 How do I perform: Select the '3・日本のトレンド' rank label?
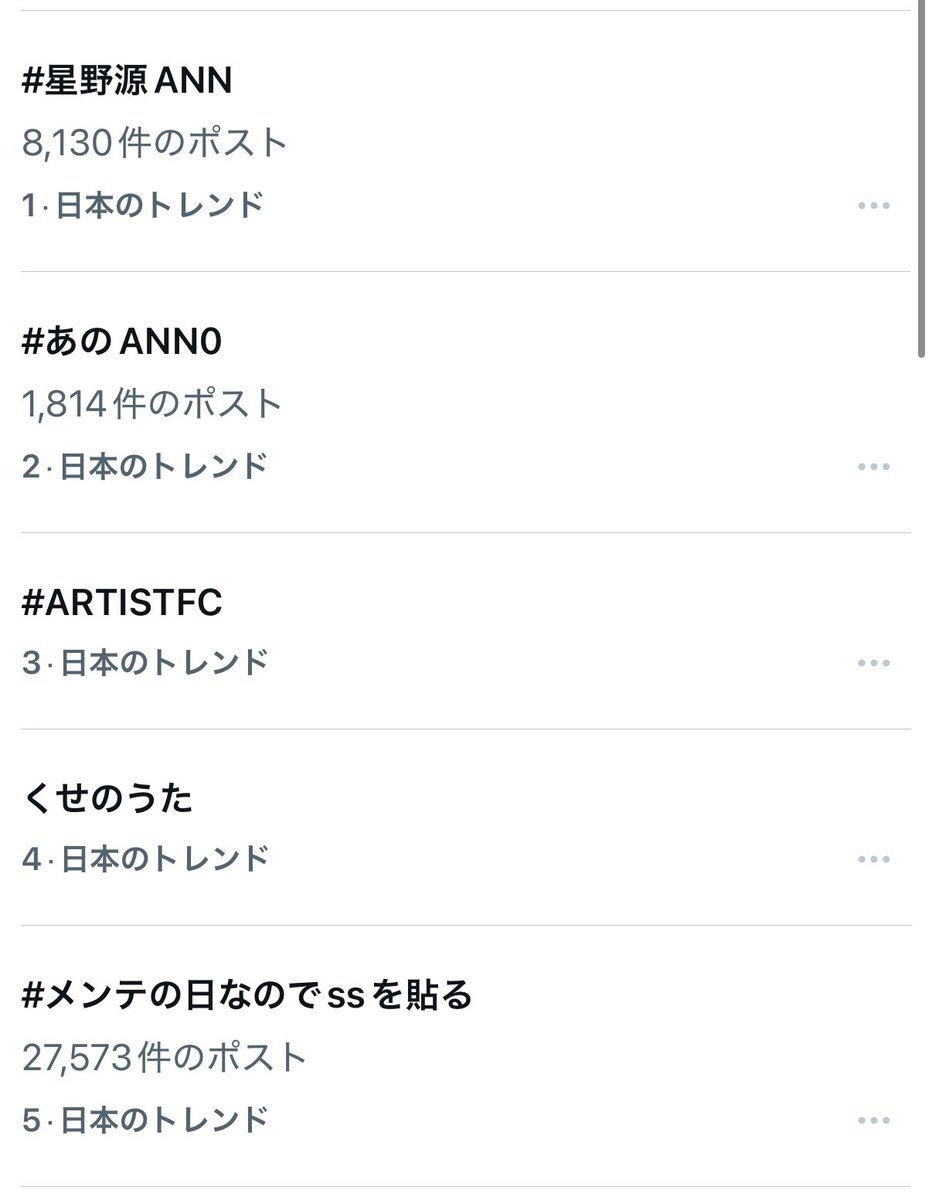(x=145, y=663)
